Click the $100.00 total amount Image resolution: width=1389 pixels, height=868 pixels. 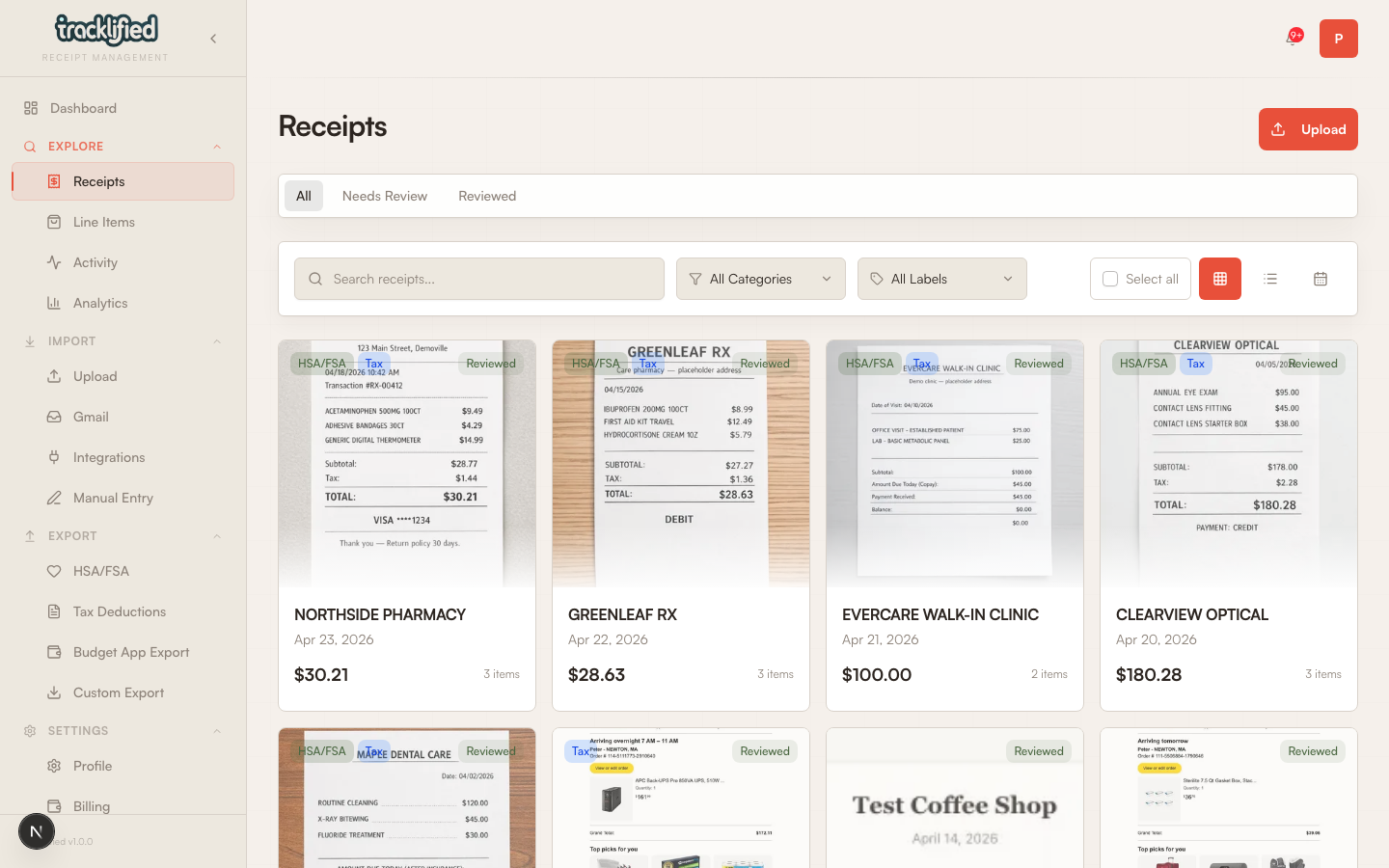(877, 674)
